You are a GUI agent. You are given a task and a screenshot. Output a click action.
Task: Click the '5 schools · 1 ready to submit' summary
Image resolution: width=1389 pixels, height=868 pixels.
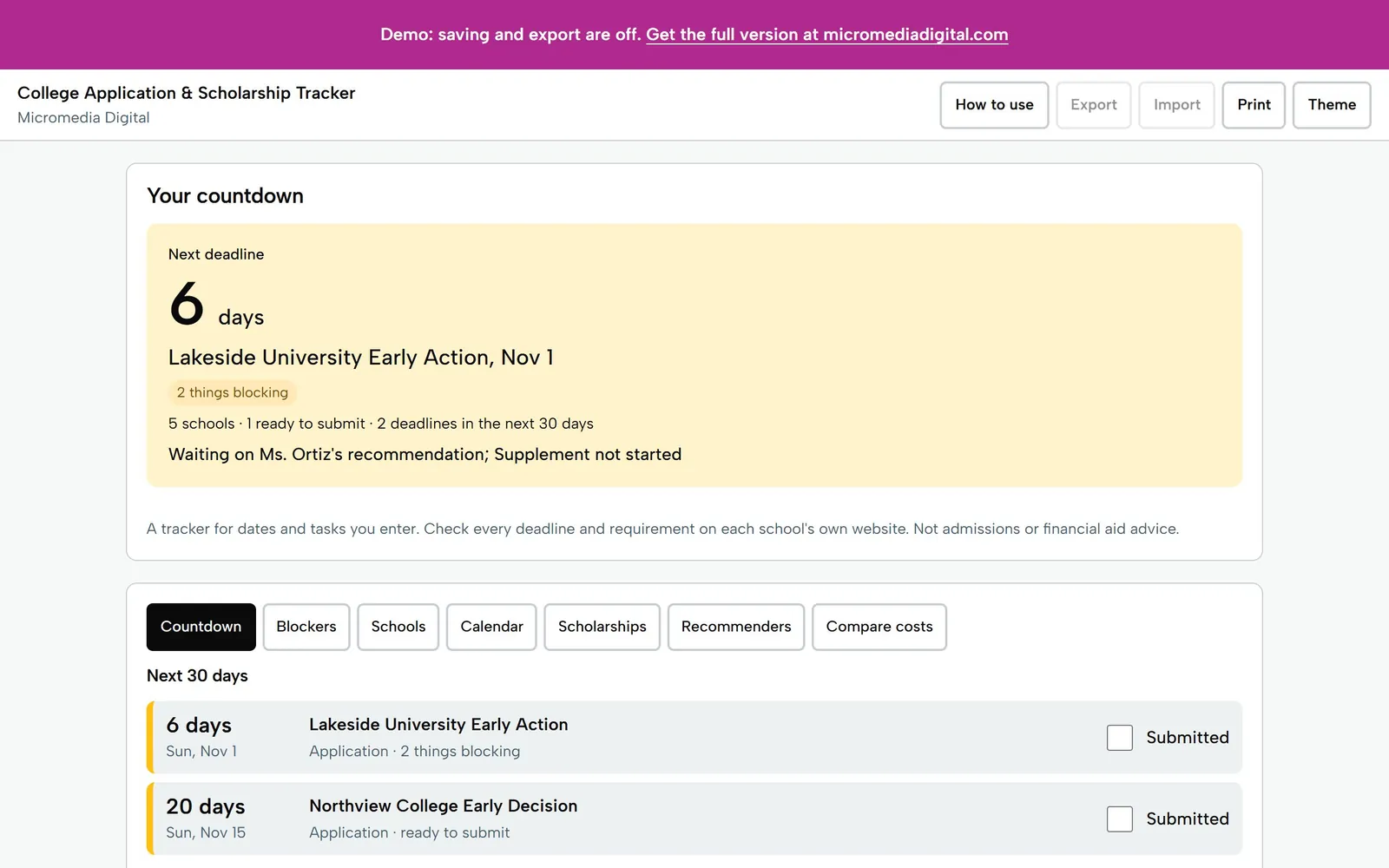pyautogui.click(x=267, y=424)
